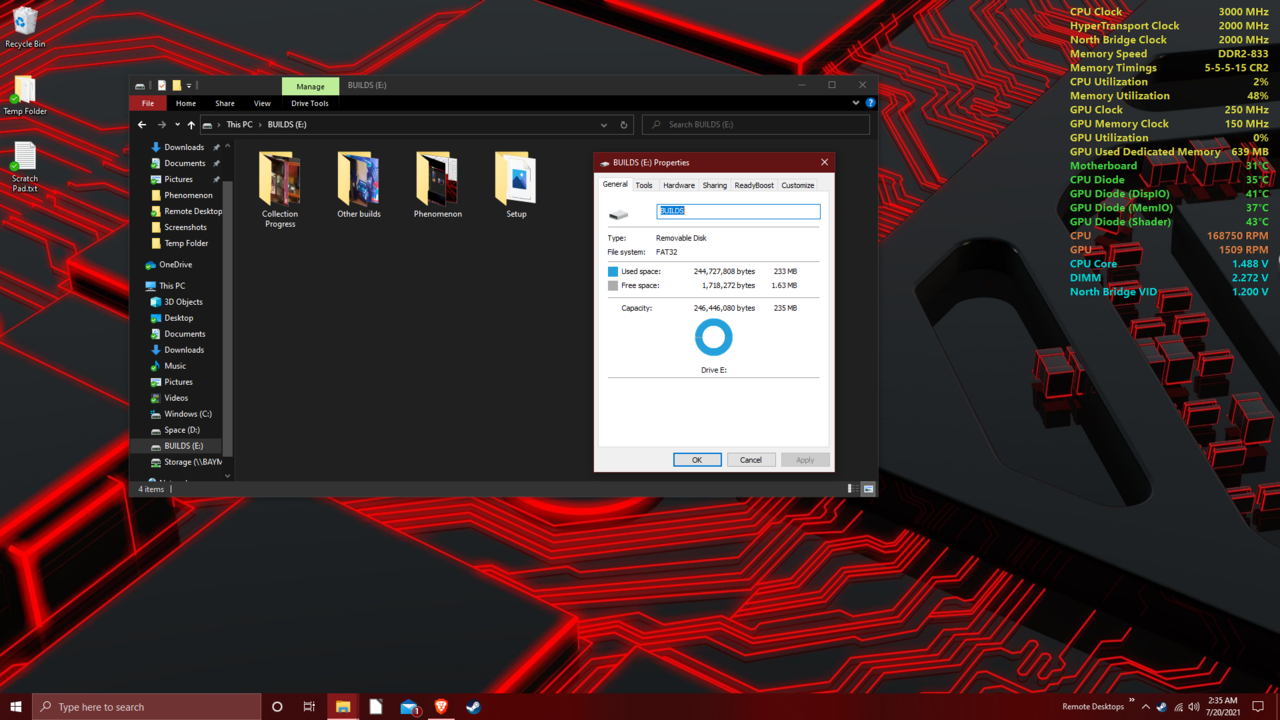Switch to the Tools tab in Properties
The image size is (1280, 720).
tap(644, 185)
